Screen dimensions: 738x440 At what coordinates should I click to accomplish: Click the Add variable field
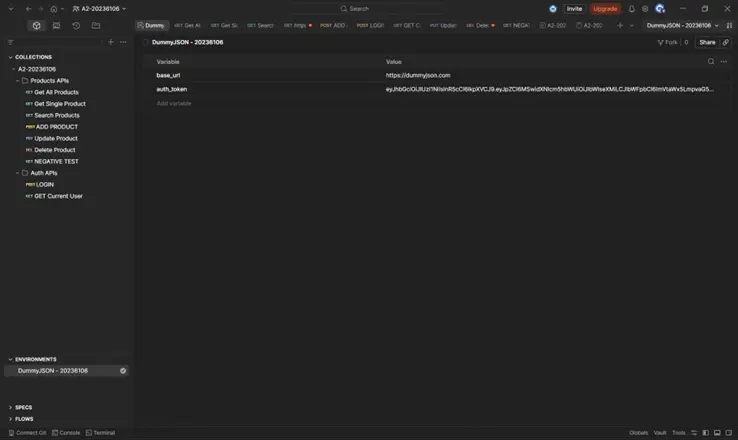pyautogui.click(x=174, y=104)
